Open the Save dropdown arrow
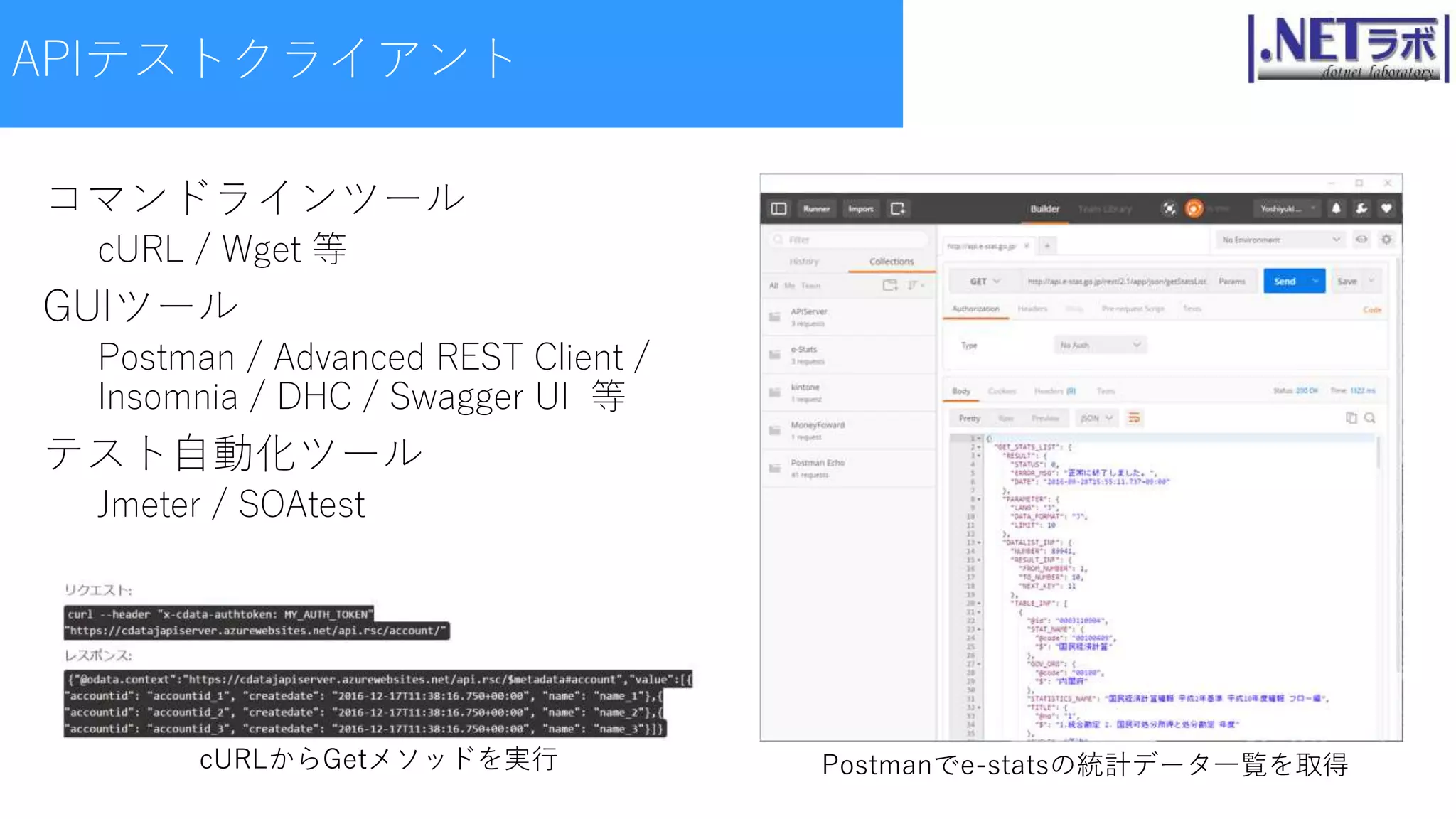Screen dimensions: 1456x819 pyautogui.click(x=1371, y=282)
